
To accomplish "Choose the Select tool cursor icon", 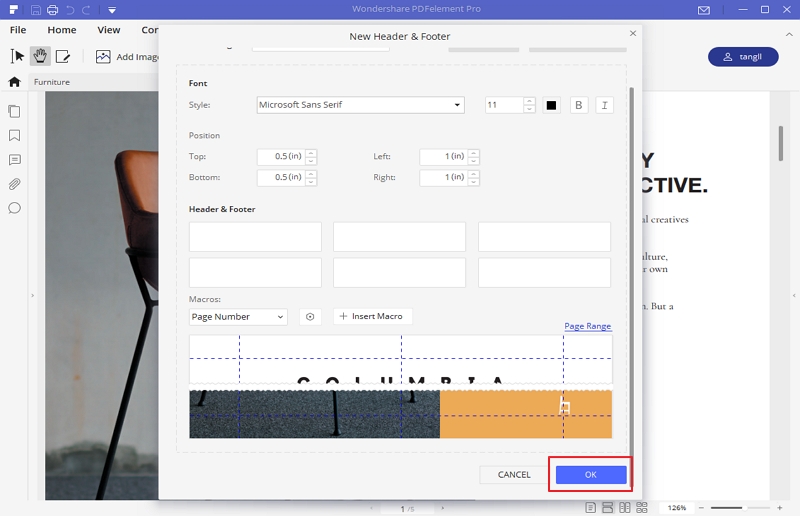I will (17, 56).
